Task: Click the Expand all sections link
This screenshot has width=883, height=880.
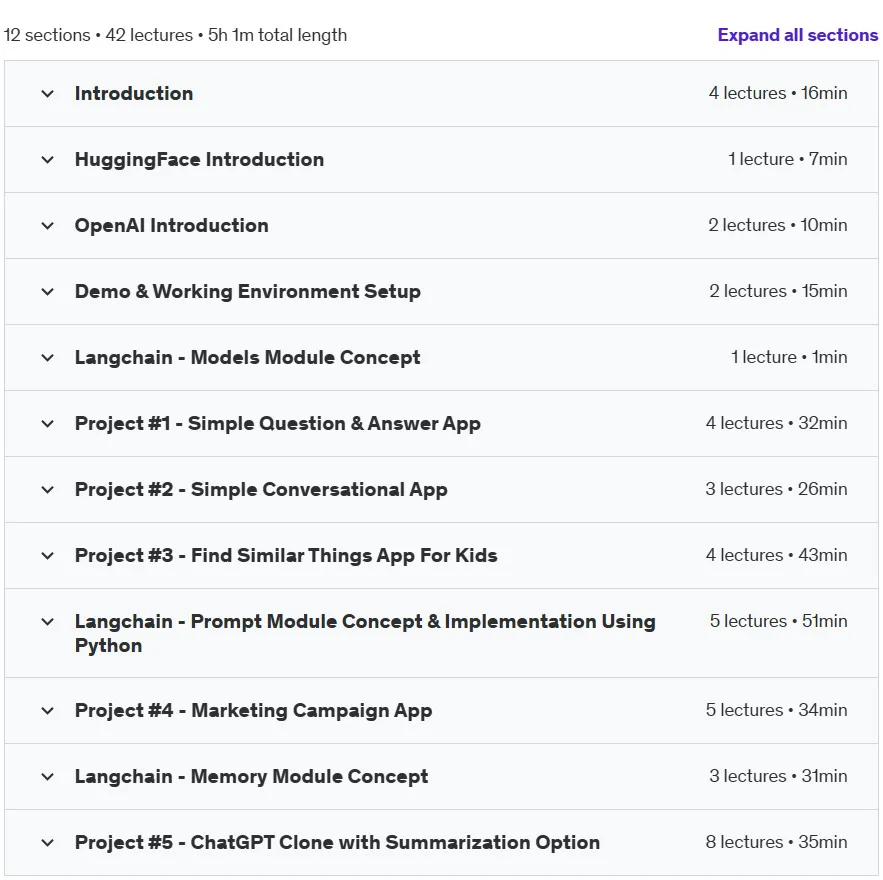Action: coord(797,35)
